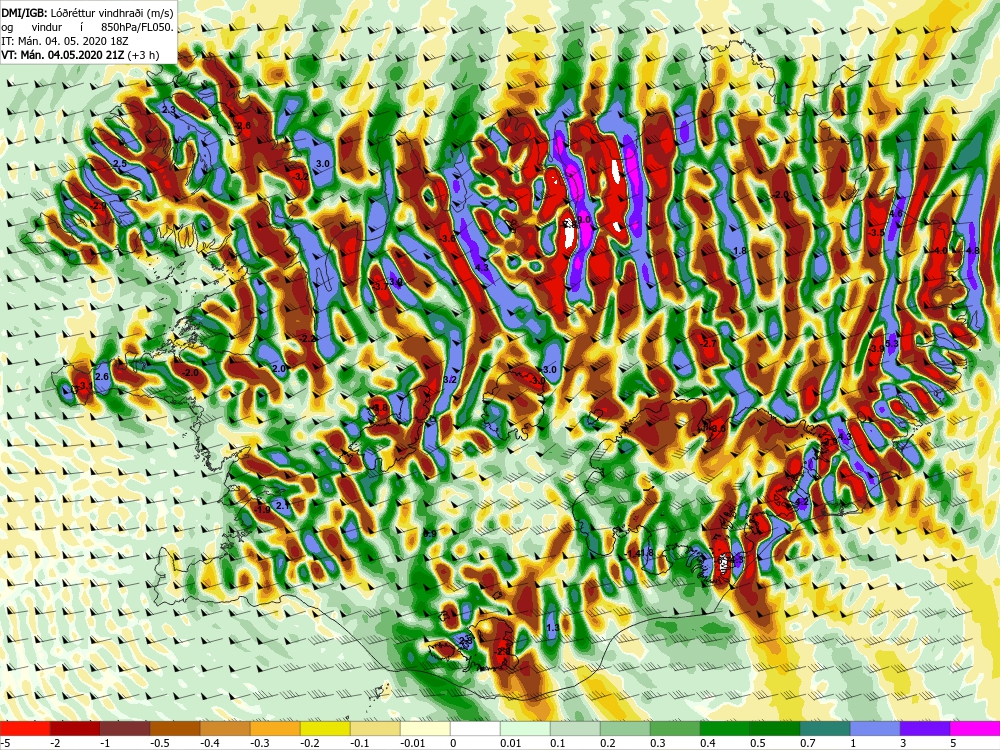Click the '2.3' value on the map
The width and height of the screenshot is (1000, 750).
168,110
